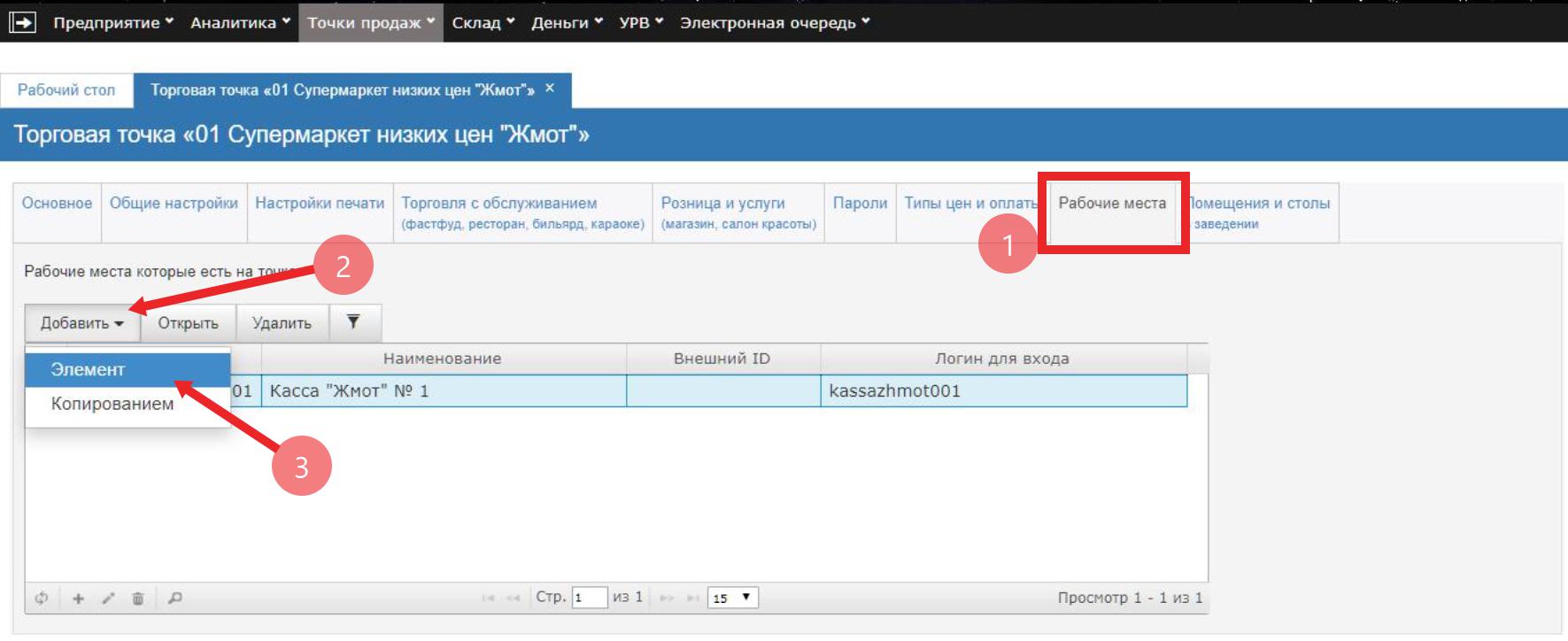Screen dimensions: 1568x641
Task: Click the pencil edit icon in footer
Action: 108,599
